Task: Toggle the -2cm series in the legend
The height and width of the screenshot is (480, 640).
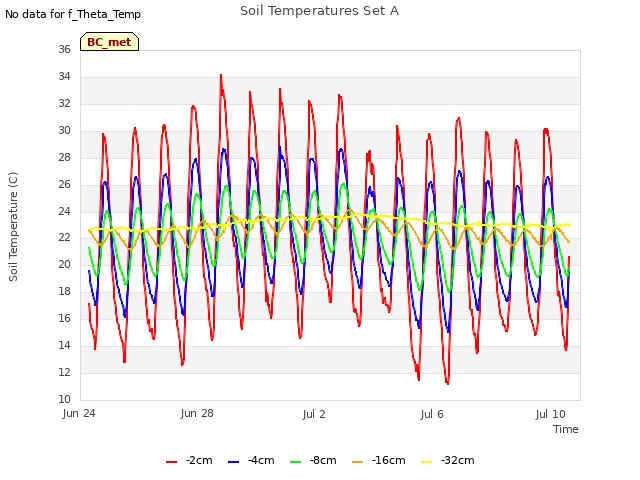Action: pyautogui.click(x=189, y=460)
